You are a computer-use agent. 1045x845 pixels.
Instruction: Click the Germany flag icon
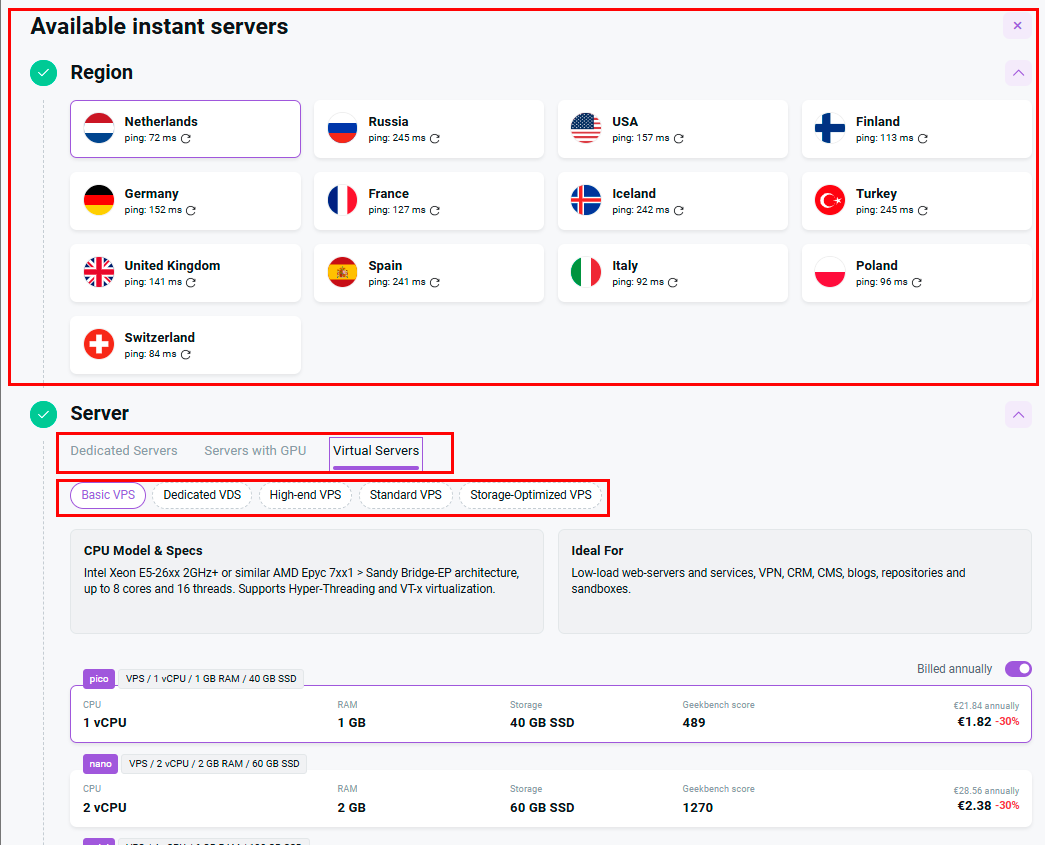coord(99,200)
